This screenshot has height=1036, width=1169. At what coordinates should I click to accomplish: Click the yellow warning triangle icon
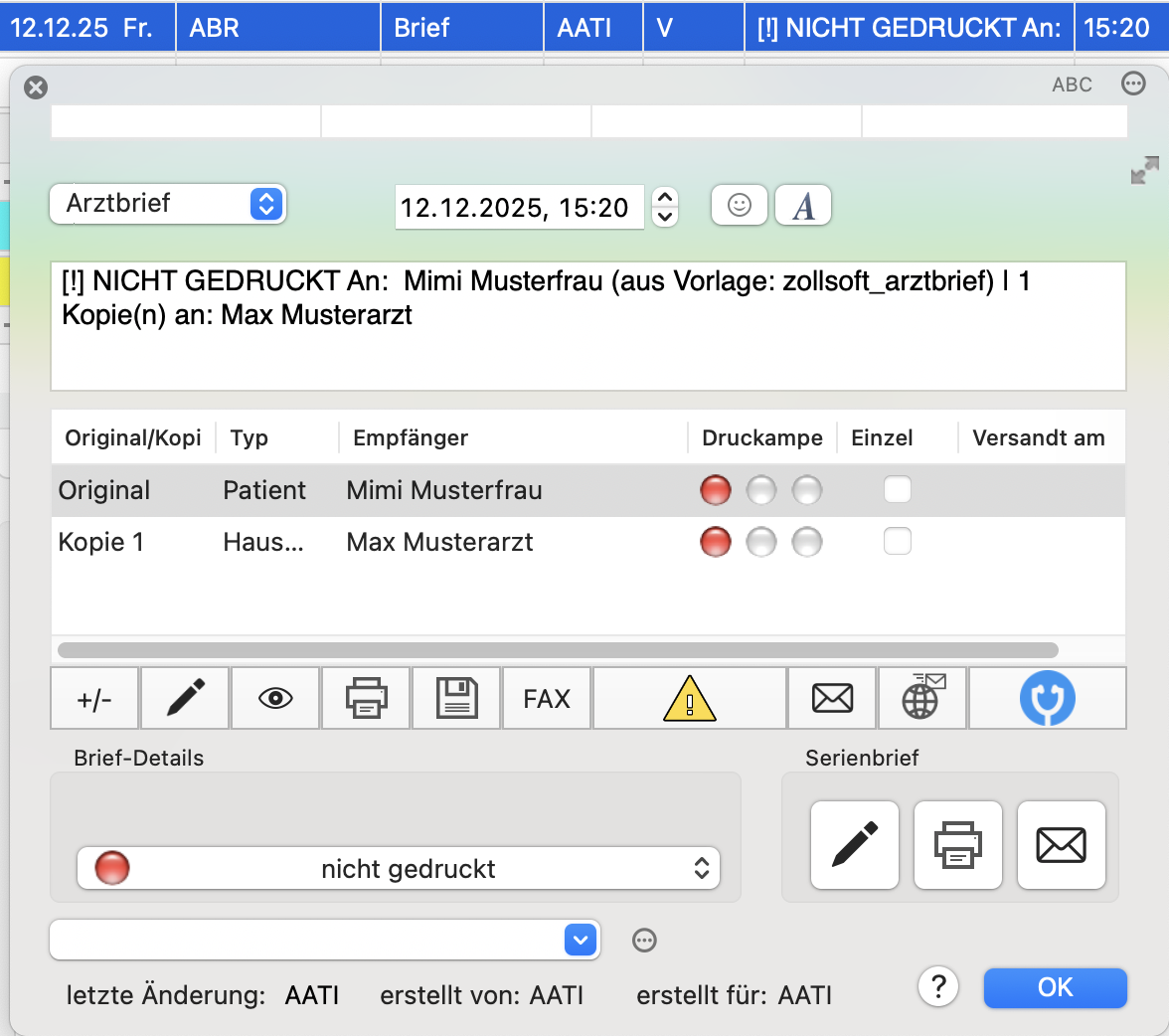coord(688,698)
